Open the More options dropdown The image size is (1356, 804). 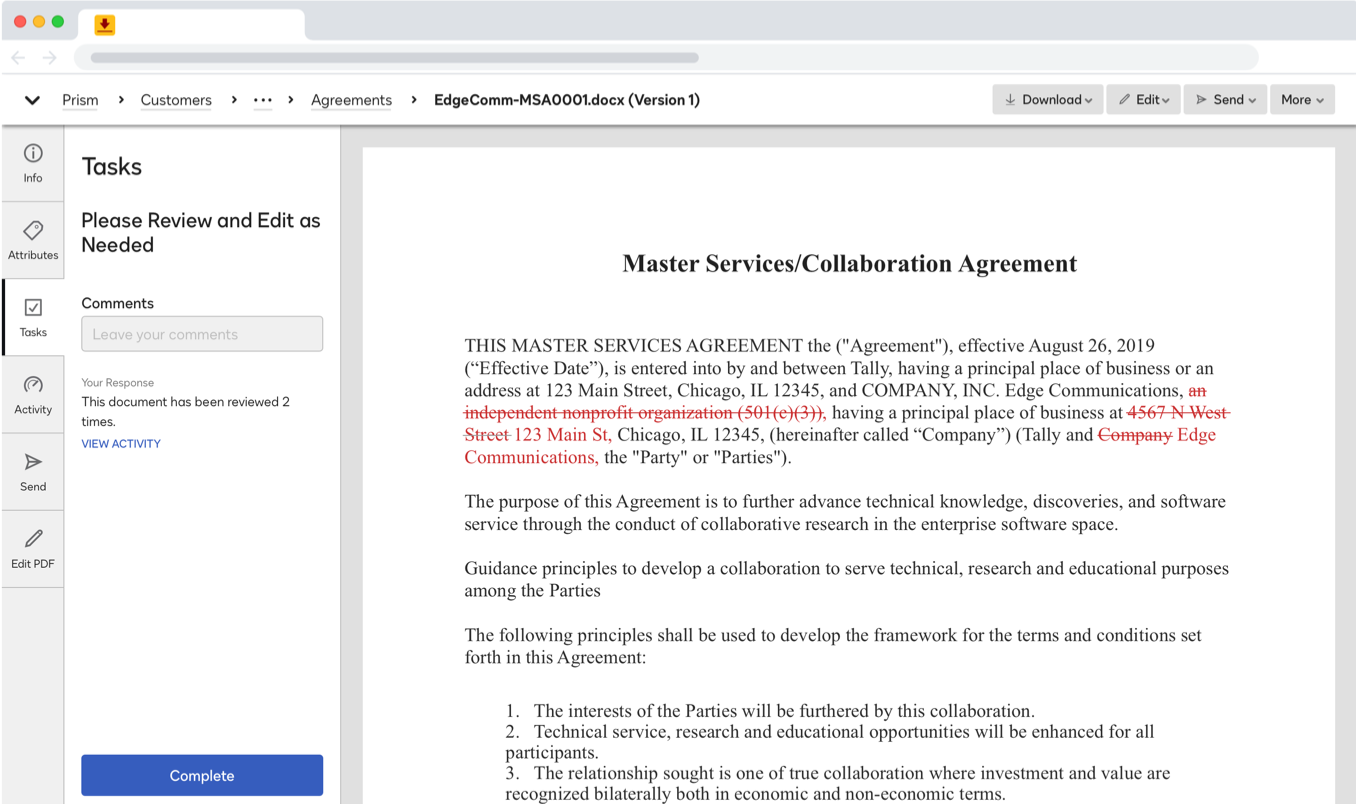tap(1302, 99)
